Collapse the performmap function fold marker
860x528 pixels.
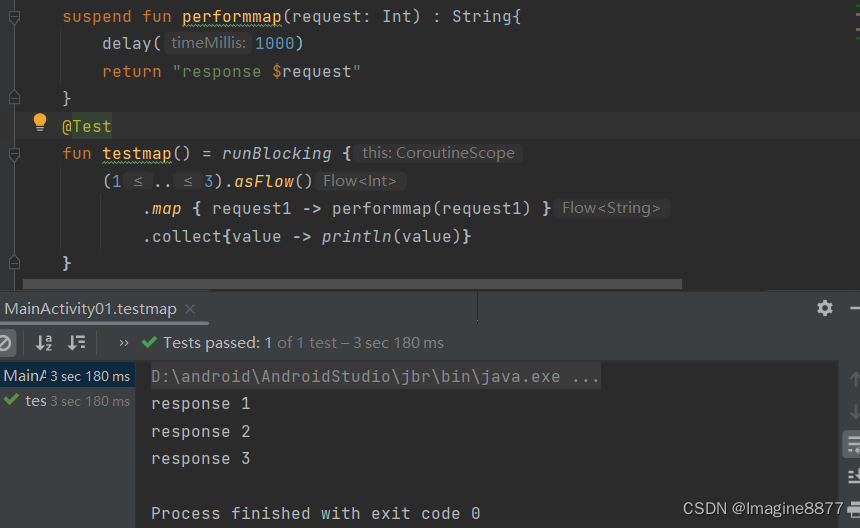pyautogui.click(x=15, y=17)
